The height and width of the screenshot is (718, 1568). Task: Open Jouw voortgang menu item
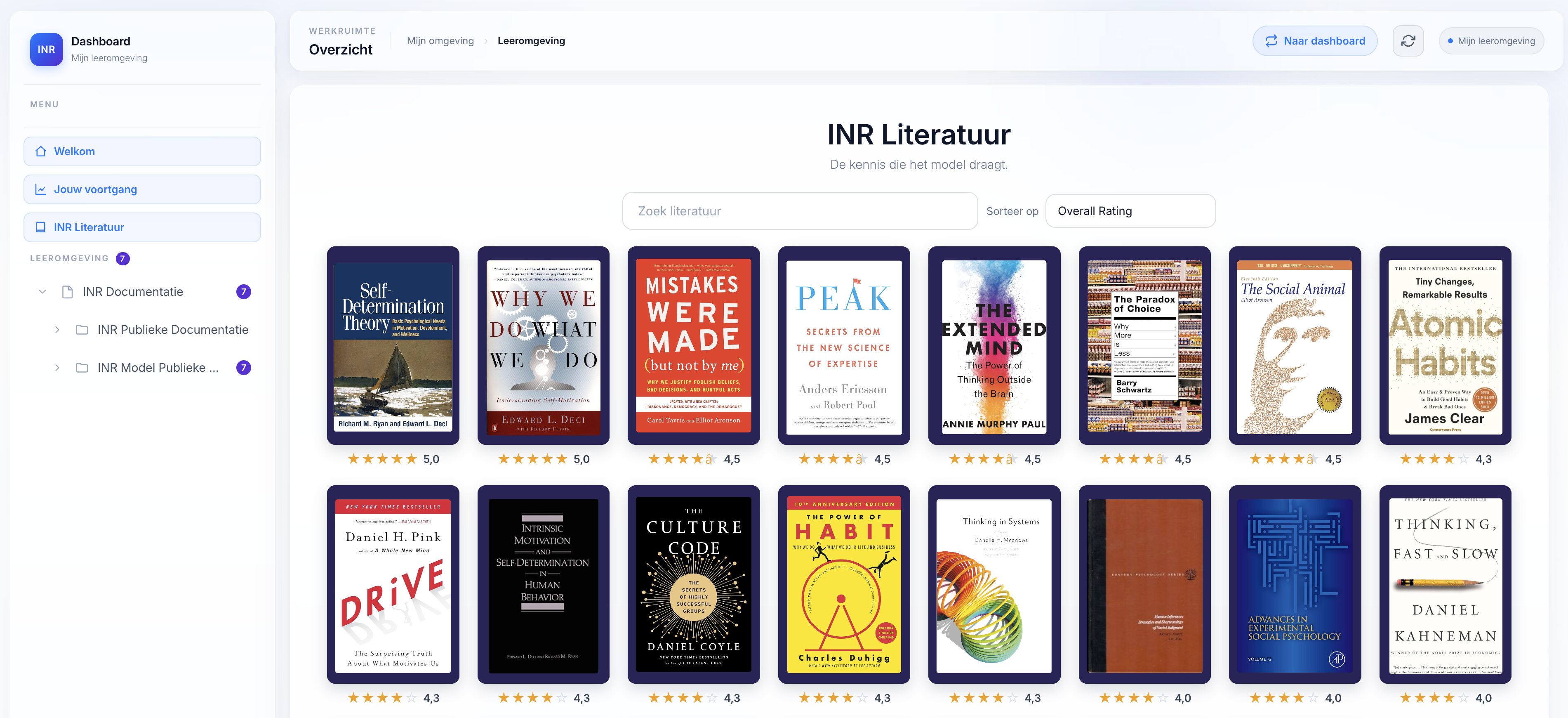(142, 189)
